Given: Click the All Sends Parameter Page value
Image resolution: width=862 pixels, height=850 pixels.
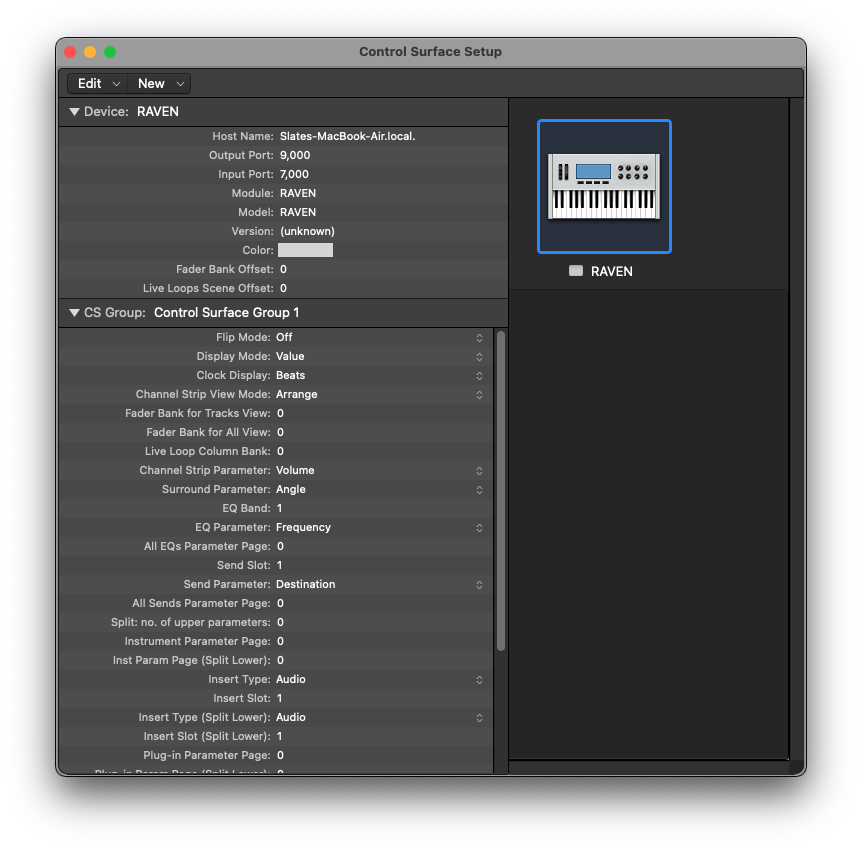Looking at the screenshot, I should tap(280, 604).
